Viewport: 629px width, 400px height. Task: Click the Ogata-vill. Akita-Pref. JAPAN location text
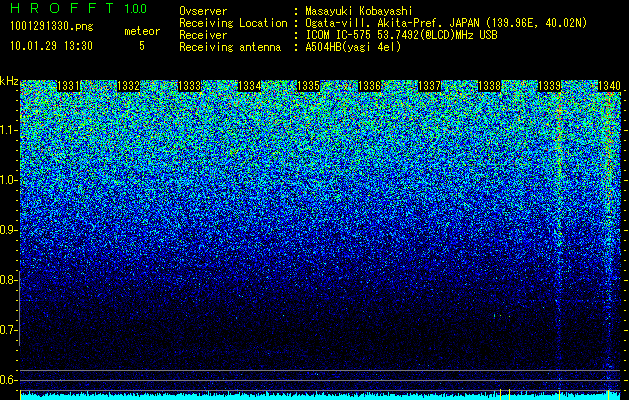point(446,23)
